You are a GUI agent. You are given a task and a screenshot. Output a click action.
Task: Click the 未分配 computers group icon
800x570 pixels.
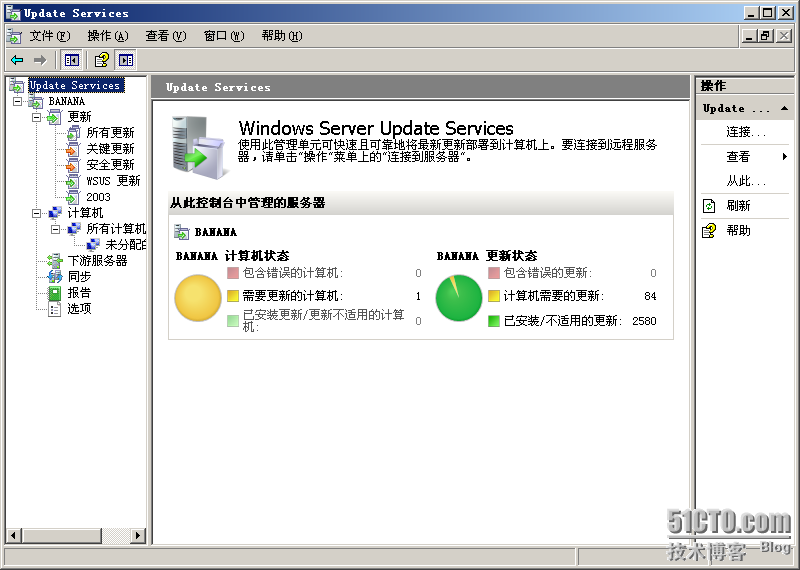(93, 245)
